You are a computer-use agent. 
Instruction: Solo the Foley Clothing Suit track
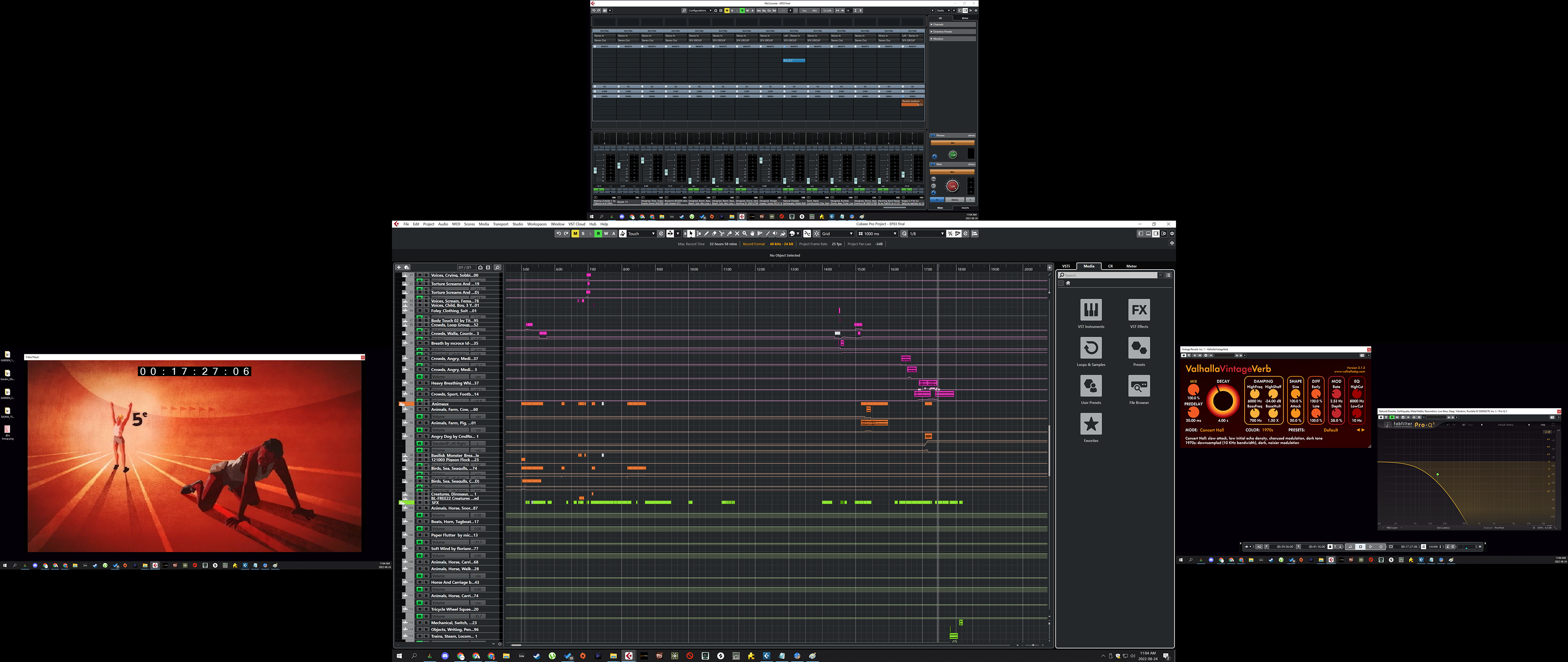pos(425,311)
